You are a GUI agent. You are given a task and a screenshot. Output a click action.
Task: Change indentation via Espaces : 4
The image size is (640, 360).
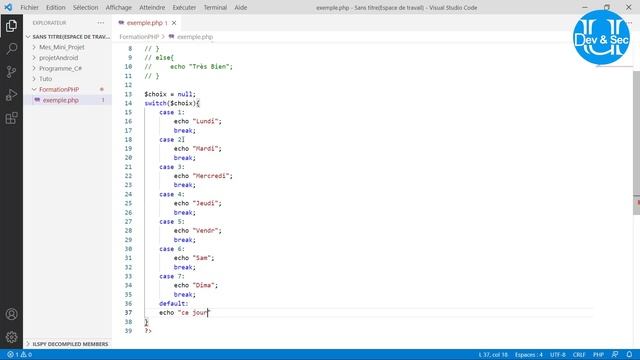pos(529,355)
